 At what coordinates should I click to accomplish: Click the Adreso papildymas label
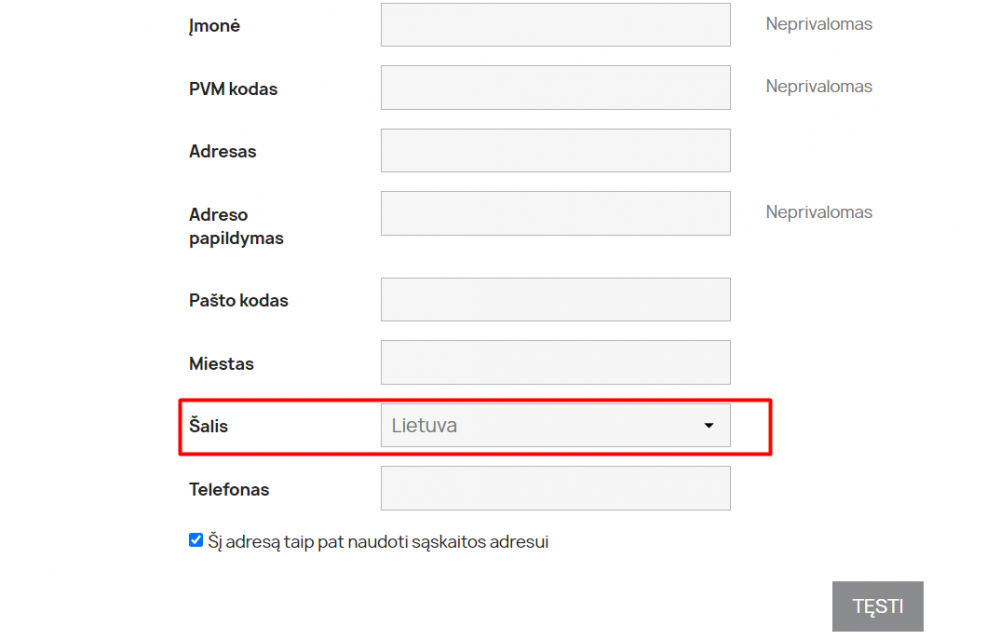tap(236, 226)
